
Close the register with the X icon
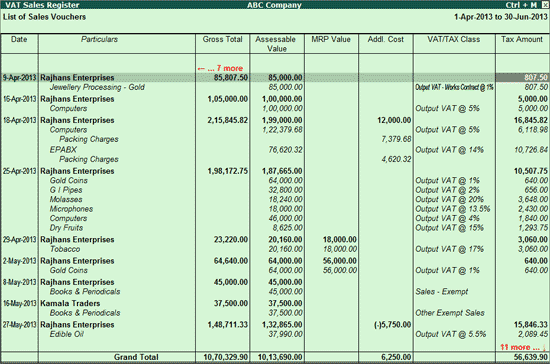coord(545,5)
